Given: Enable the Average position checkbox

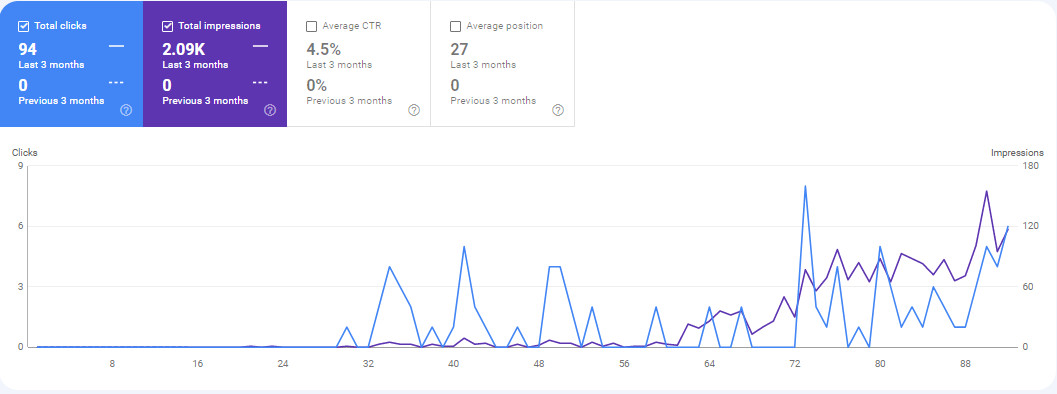Looking at the screenshot, I should [x=455, y=26].
